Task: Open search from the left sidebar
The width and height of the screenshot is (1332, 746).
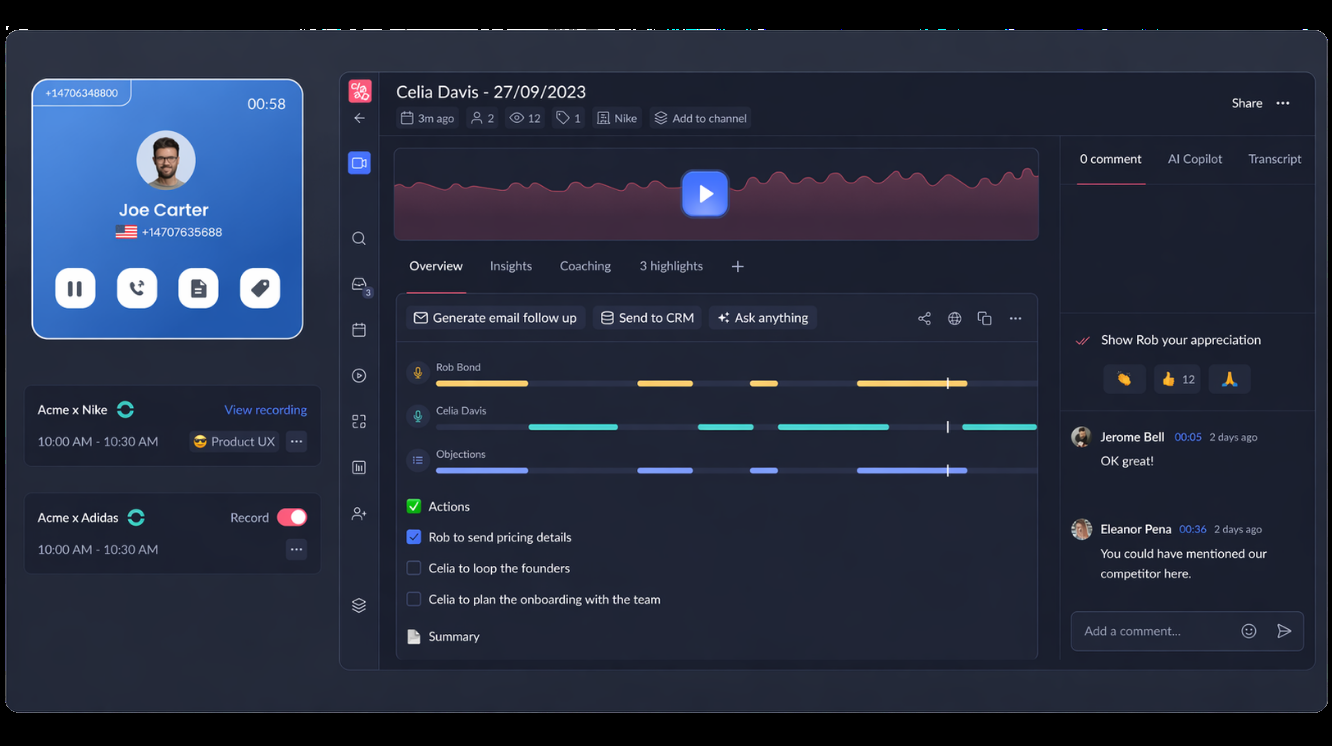Action: [359, 238]
